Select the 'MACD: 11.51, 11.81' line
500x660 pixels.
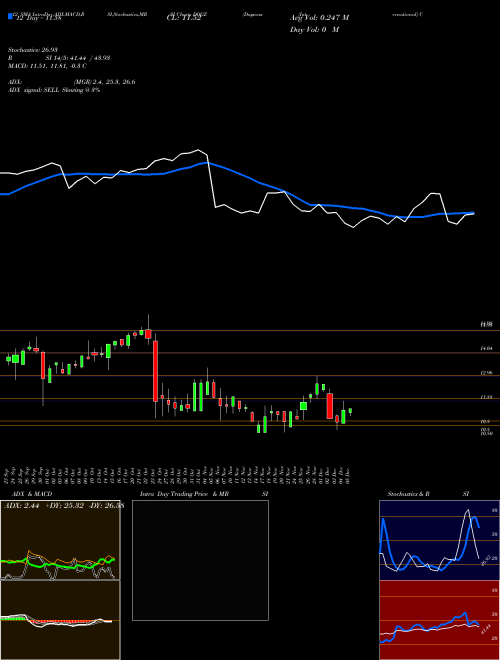pos(47,66)
